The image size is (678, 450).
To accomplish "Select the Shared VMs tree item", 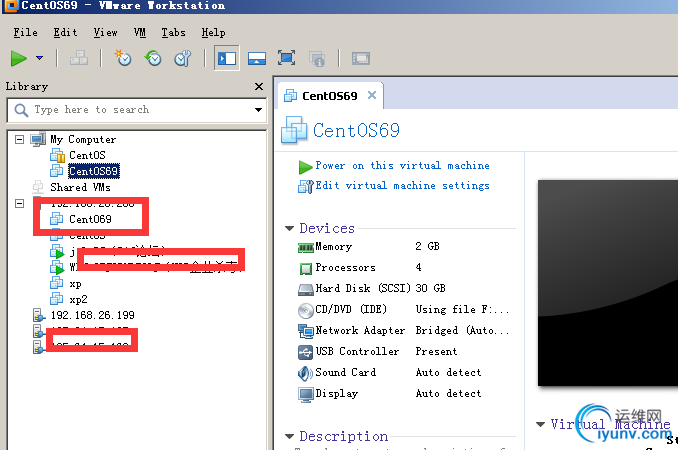I will (80, 187).
